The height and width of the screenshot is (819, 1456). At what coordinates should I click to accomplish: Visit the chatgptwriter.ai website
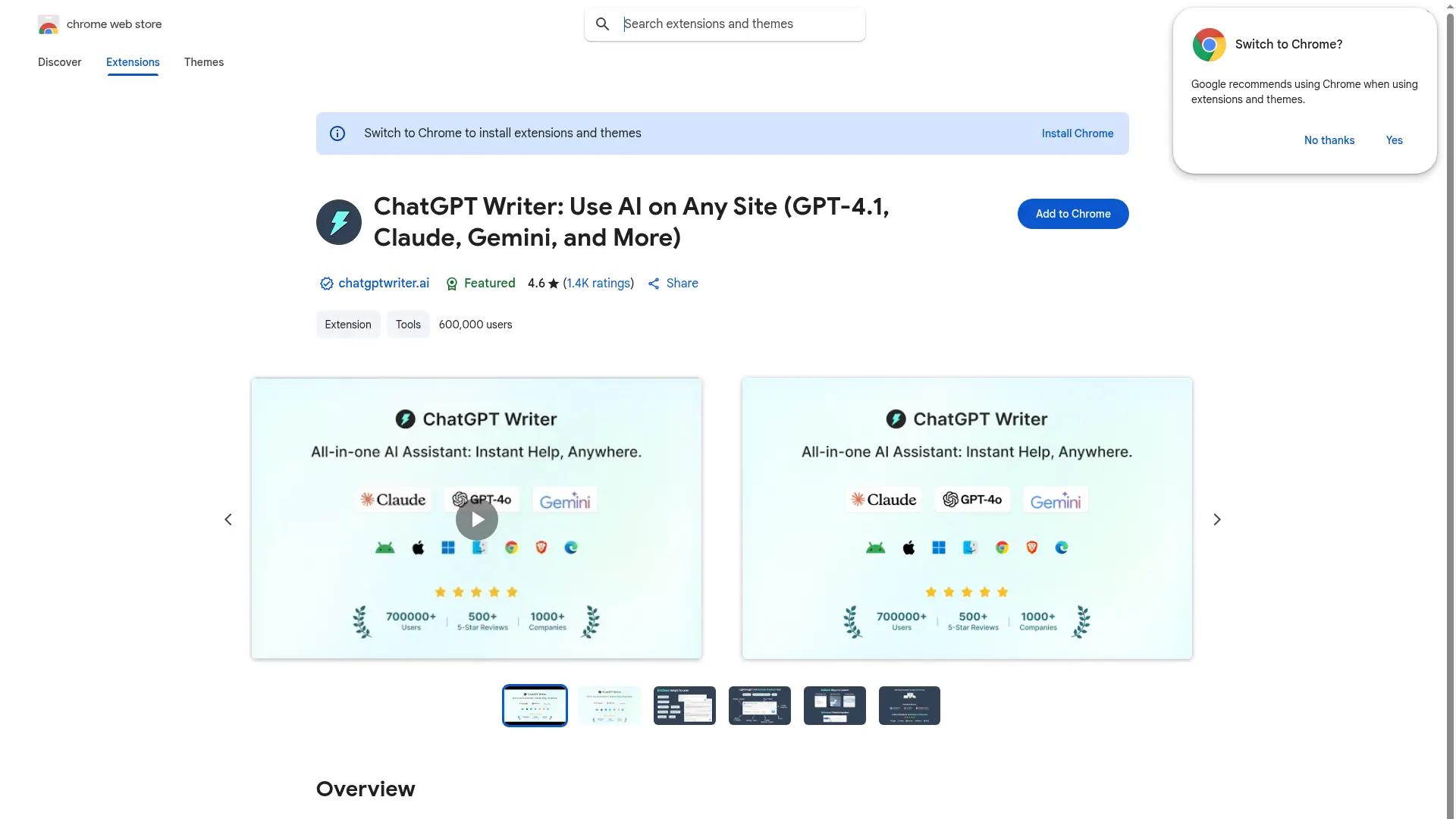tap(384, 283)
